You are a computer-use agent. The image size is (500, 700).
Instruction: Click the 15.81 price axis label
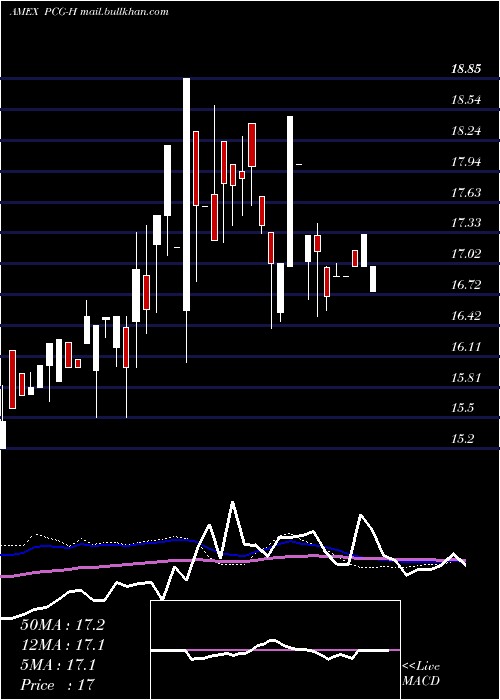(x=467, y=378)
